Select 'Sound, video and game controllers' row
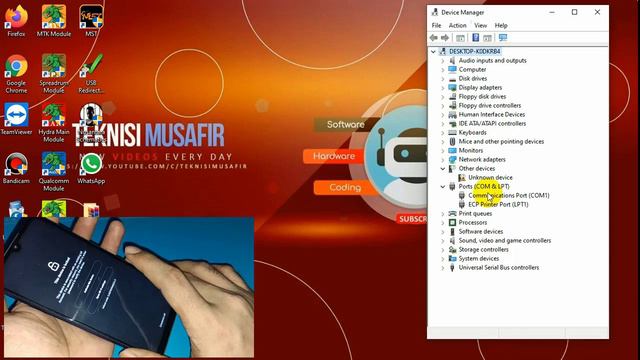This screenshot has width=640, height=360. tap(505, 240)
